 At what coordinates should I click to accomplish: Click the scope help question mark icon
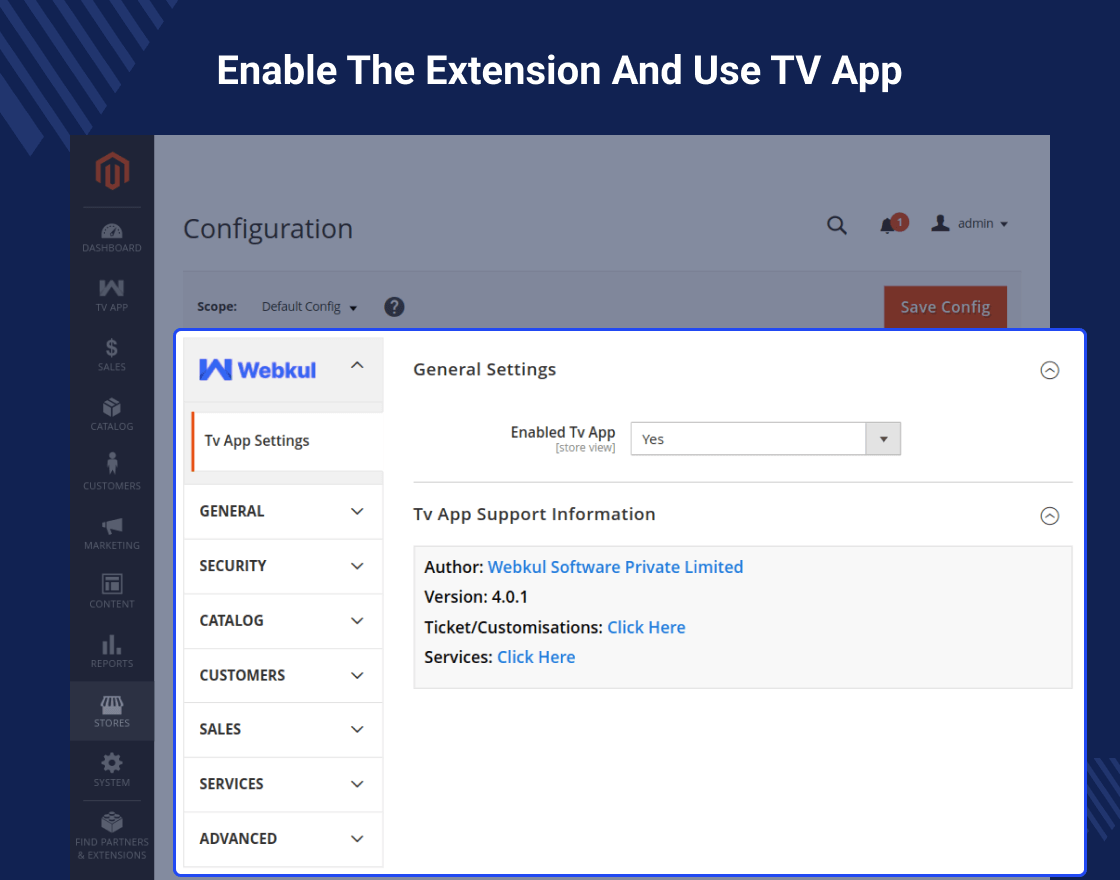click(394, 306)
